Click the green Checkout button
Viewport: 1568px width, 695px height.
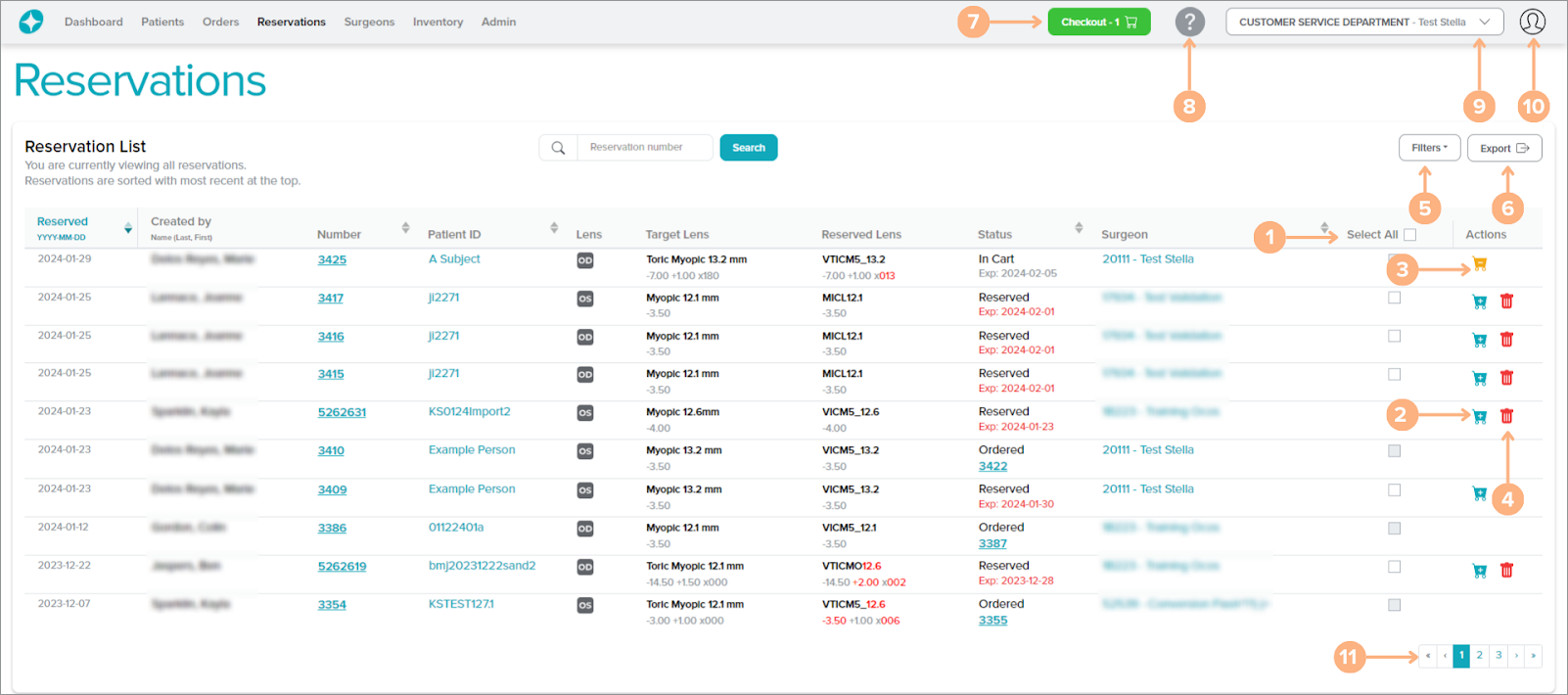point(1098,22)
